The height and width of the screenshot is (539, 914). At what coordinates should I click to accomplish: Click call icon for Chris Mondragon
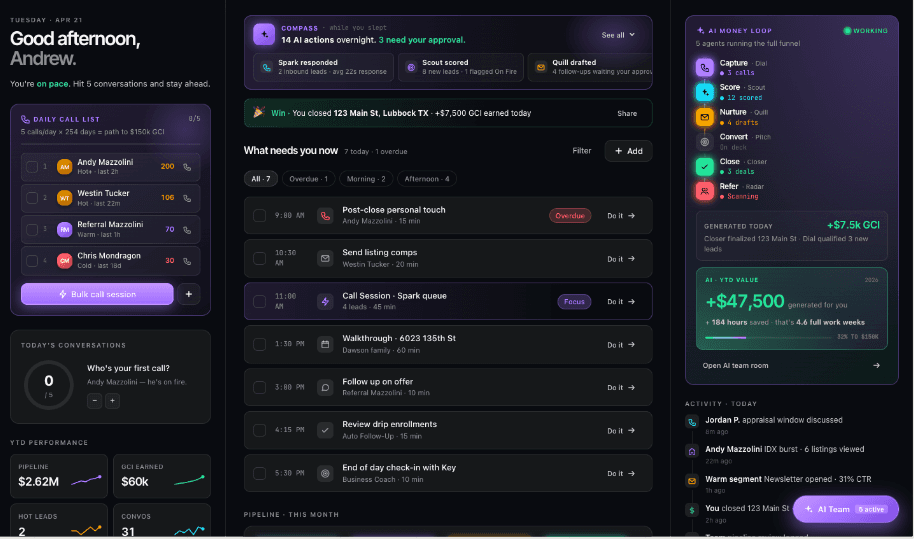click(187, 261)
